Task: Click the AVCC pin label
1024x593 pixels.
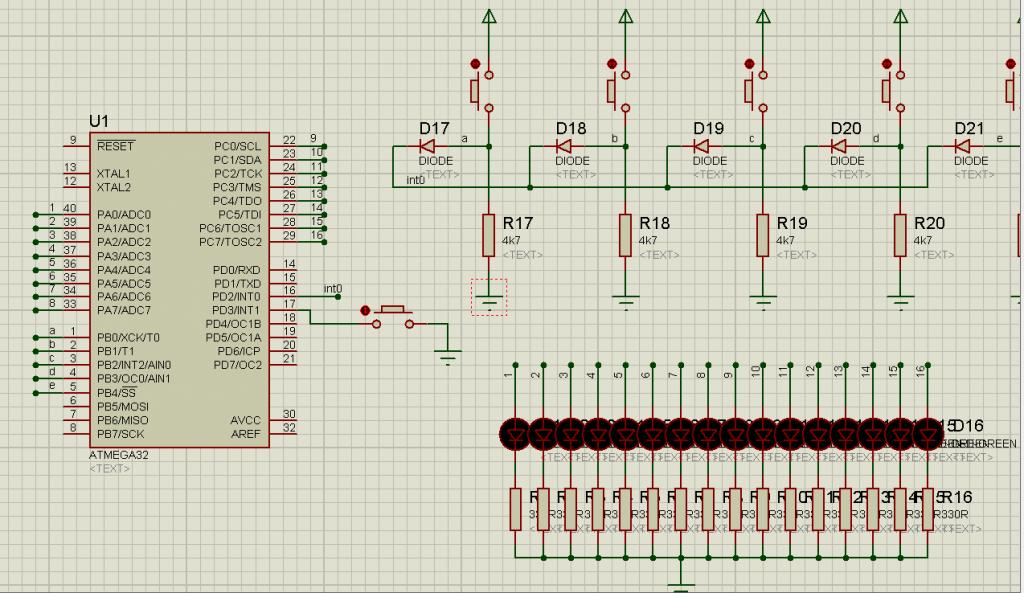Action: 246,421
